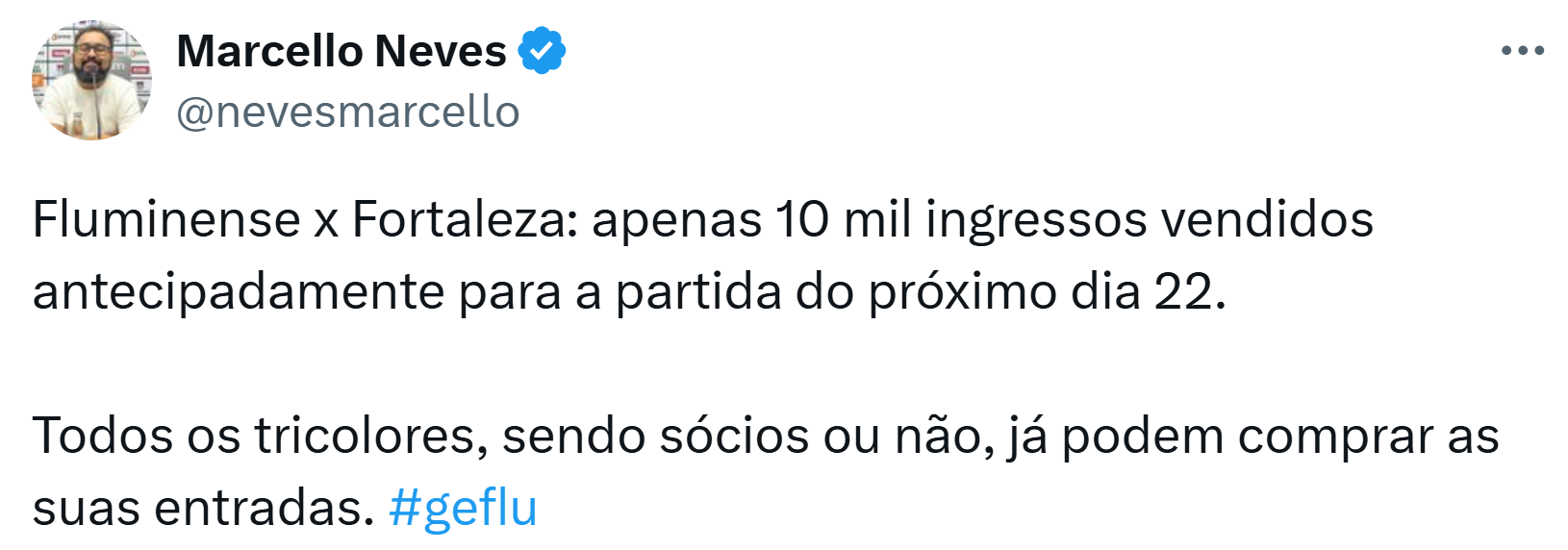Click the word "antecipadamente" in the tweet
Image resolution: width=1568 pixels, height=550 pixels.
pos(239,291)
